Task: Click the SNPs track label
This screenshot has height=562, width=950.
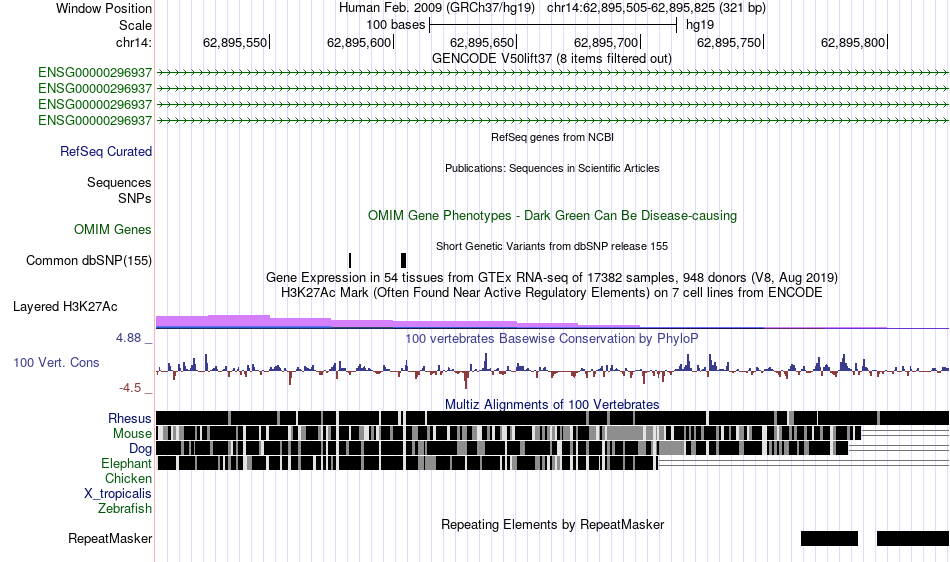Action: 135,198
